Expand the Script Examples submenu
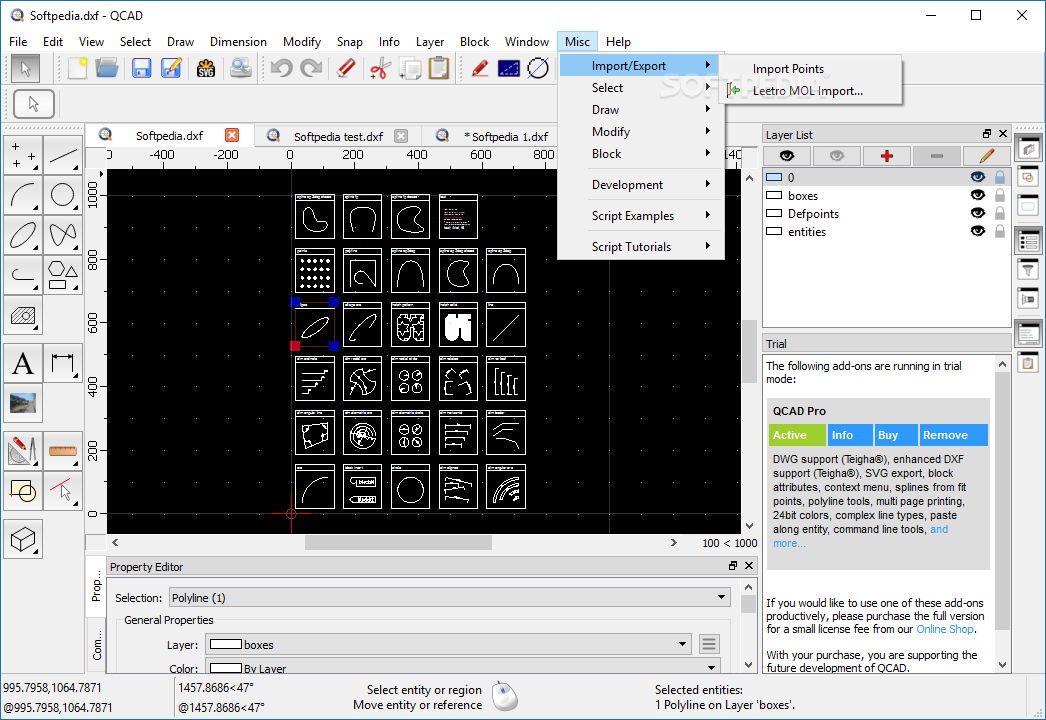The image size is (1046, 720). [x=641, y=216]
